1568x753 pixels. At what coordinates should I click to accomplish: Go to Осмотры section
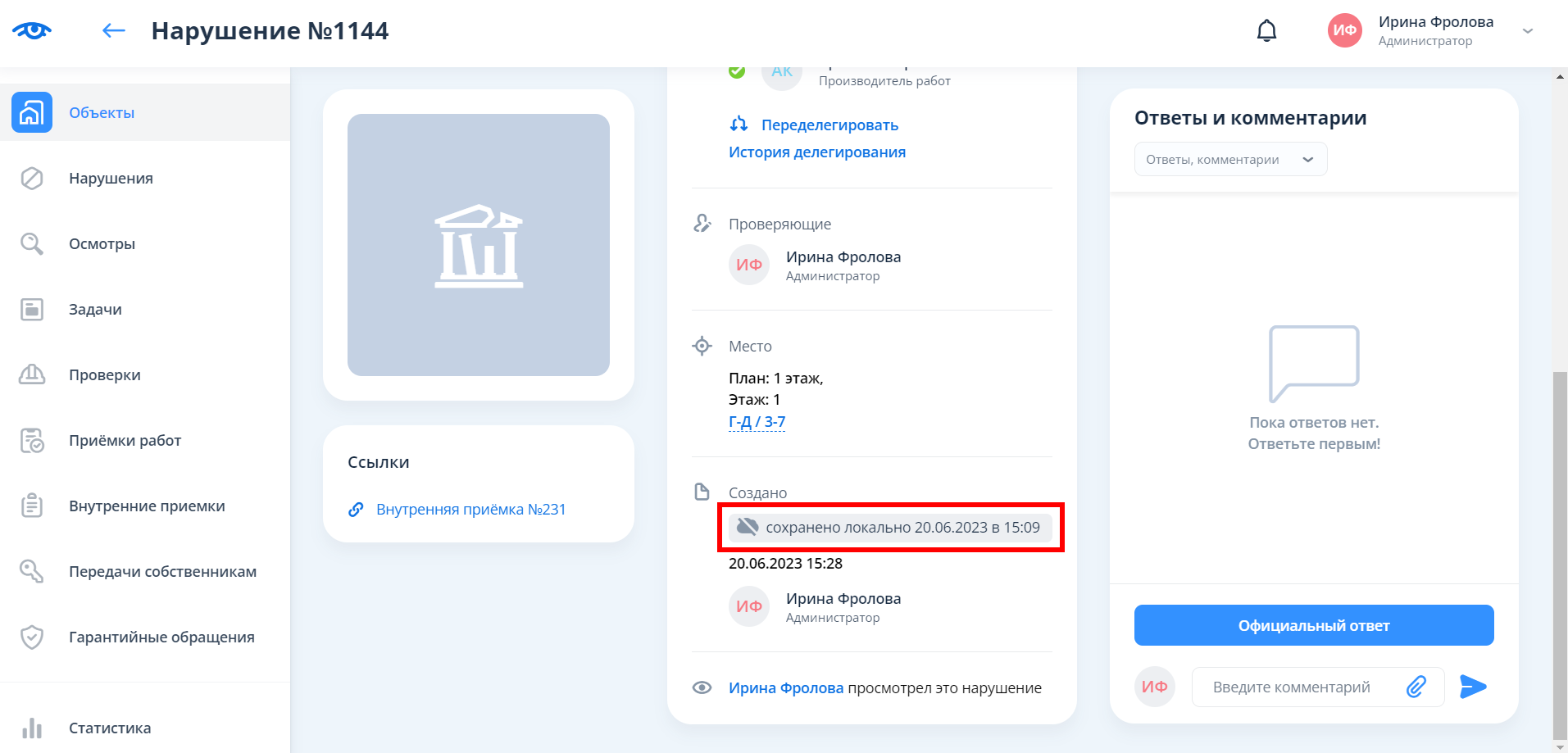coord(102,244)
